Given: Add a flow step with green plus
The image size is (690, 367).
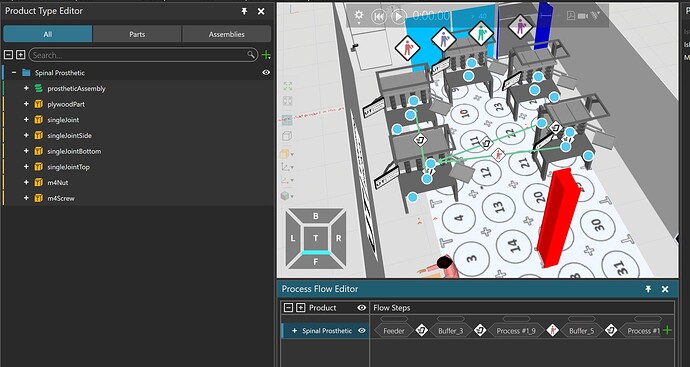Looking at the screenshot, I should click(x=668, y=330).
